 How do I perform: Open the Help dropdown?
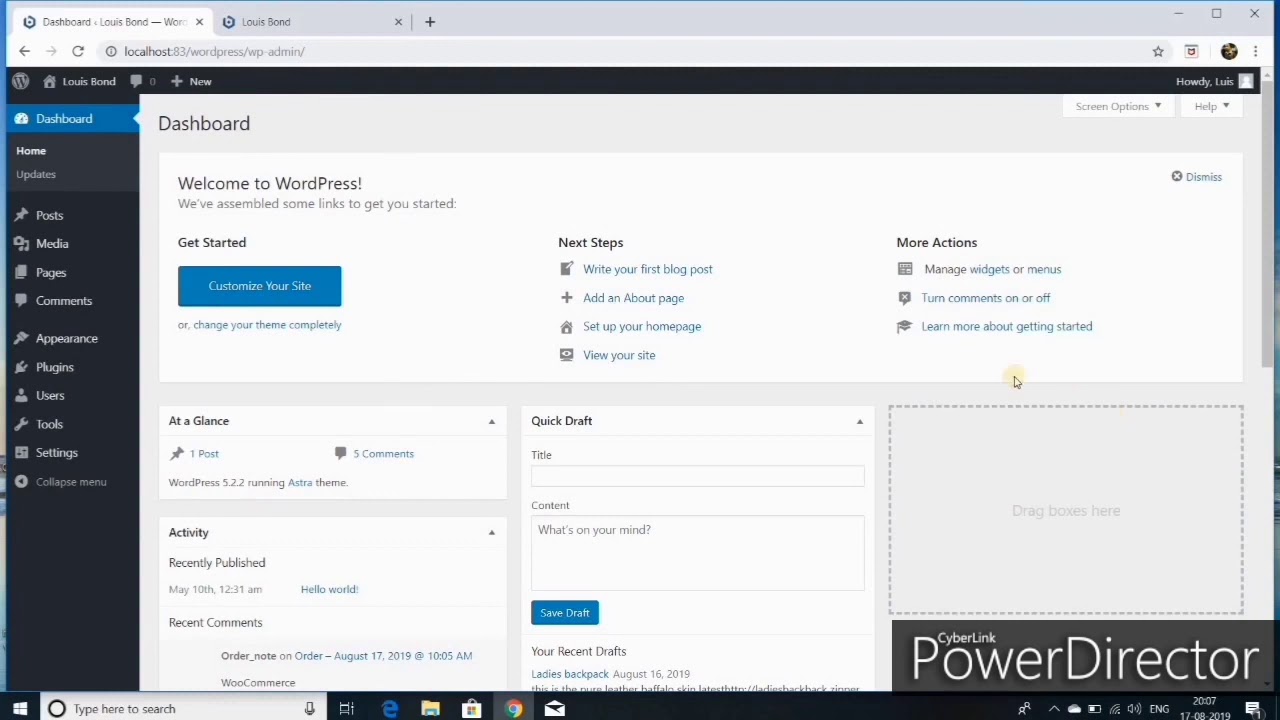tap(1211, 106)
